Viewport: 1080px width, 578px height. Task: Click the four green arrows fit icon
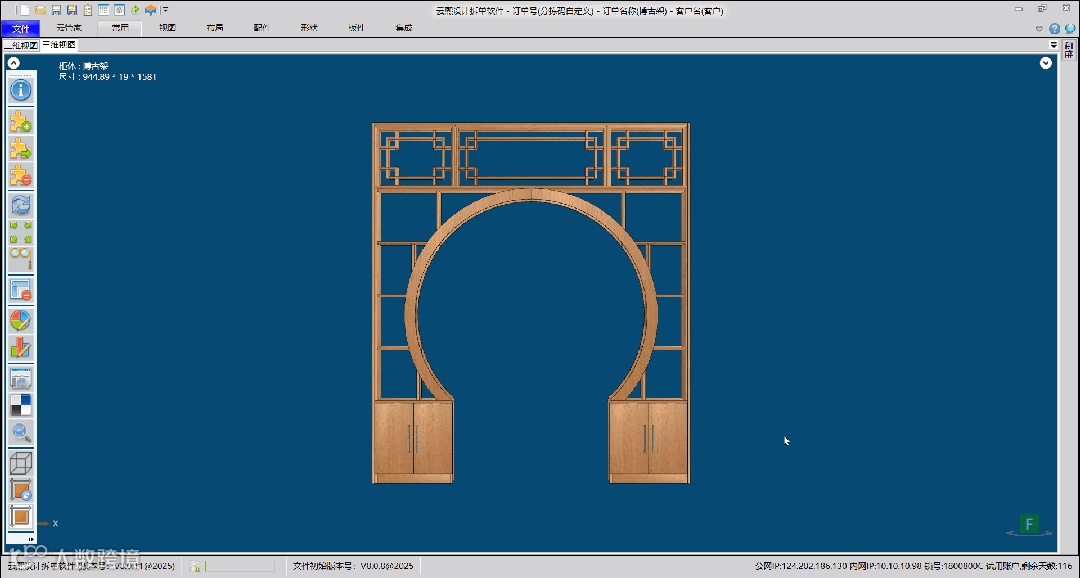coord(20,232)
